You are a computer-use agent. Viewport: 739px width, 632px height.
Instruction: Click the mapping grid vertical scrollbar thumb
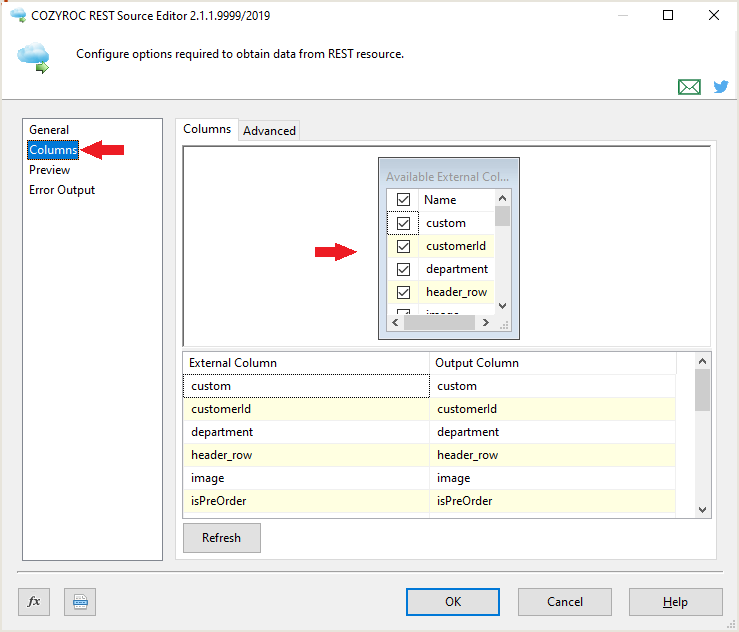702,390
